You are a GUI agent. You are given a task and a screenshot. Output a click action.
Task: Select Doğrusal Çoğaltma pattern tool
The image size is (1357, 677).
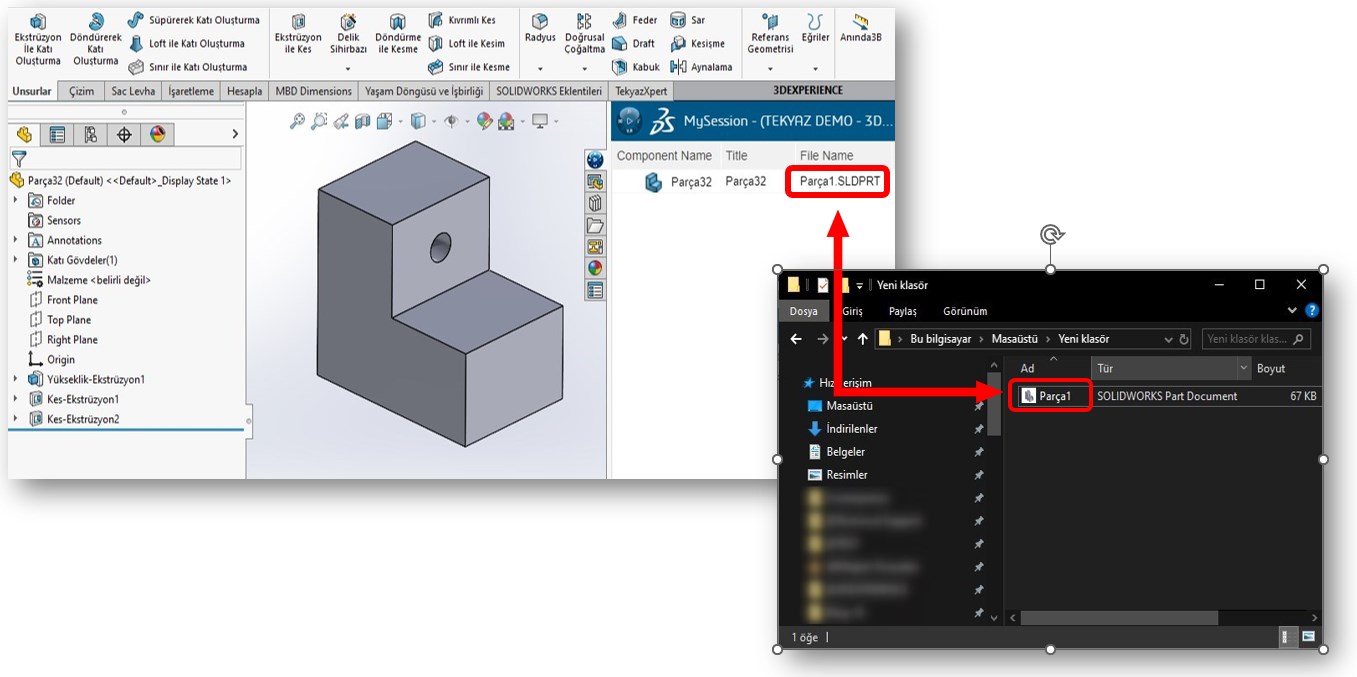(584, 34)
